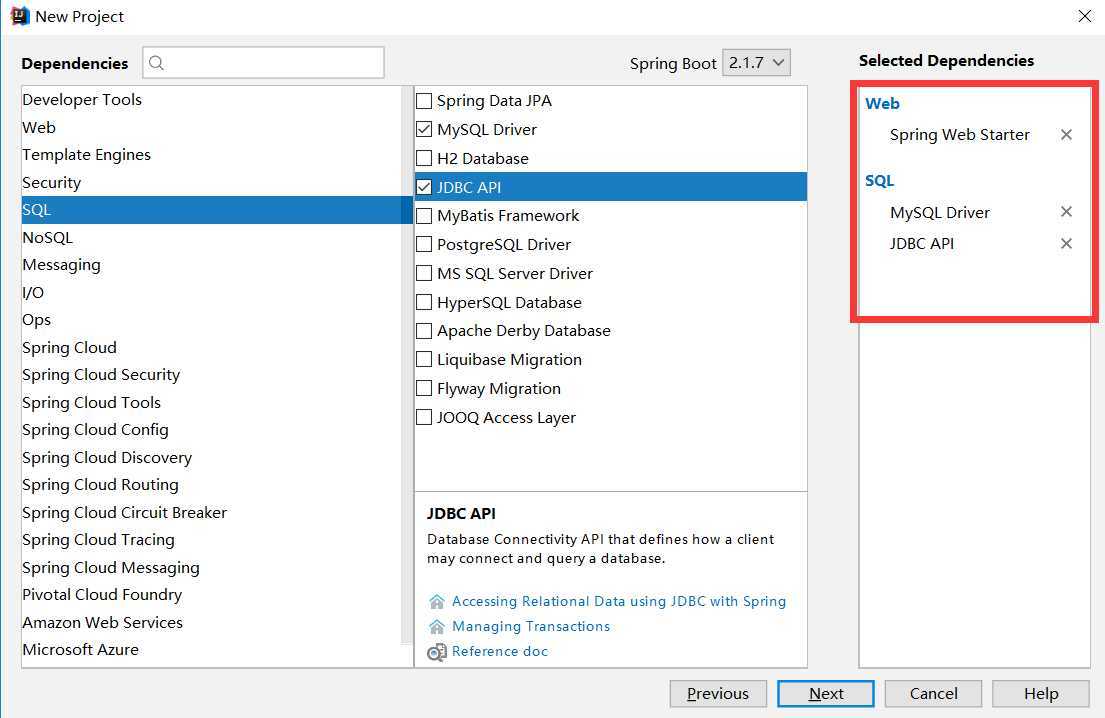
Task: Click the Previous button
Action: [x=718, y=694]
